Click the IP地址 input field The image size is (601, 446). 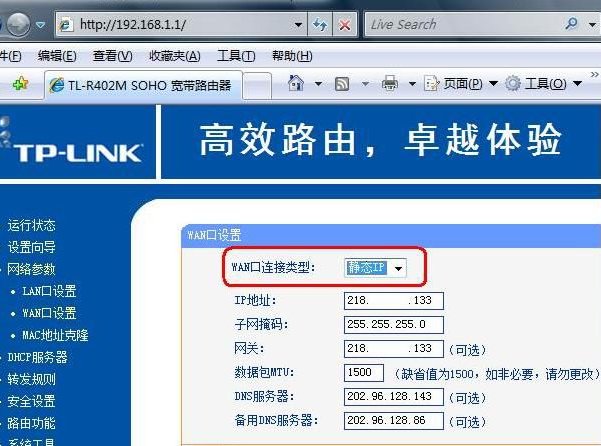(394, 300)
